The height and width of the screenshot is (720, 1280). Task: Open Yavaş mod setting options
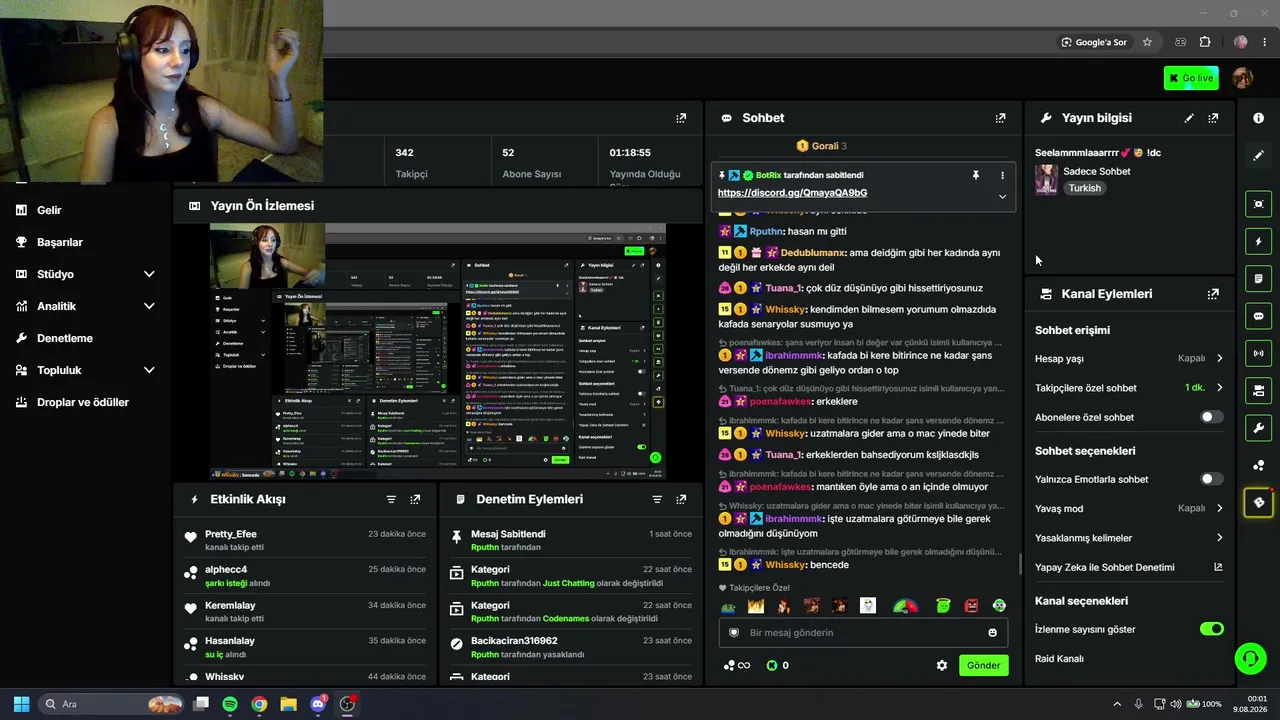click(1129, 508)
